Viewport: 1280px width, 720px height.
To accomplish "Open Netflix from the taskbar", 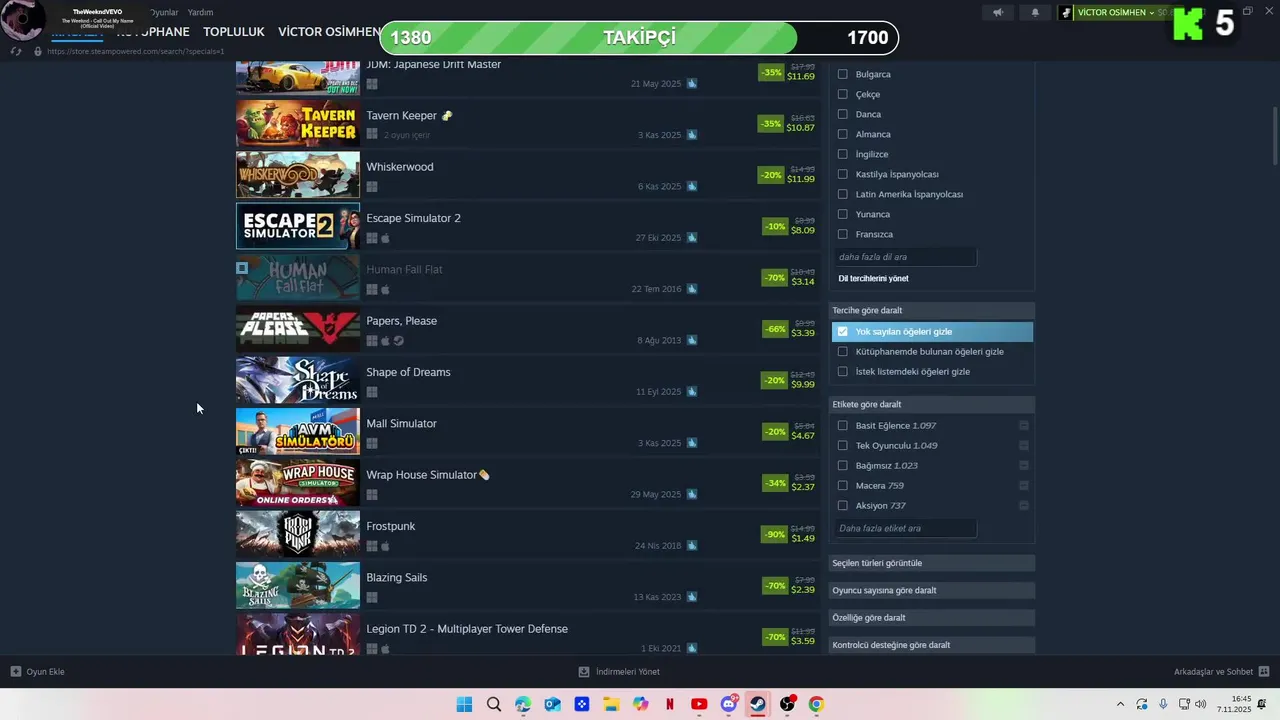I will tap(670, 704).
